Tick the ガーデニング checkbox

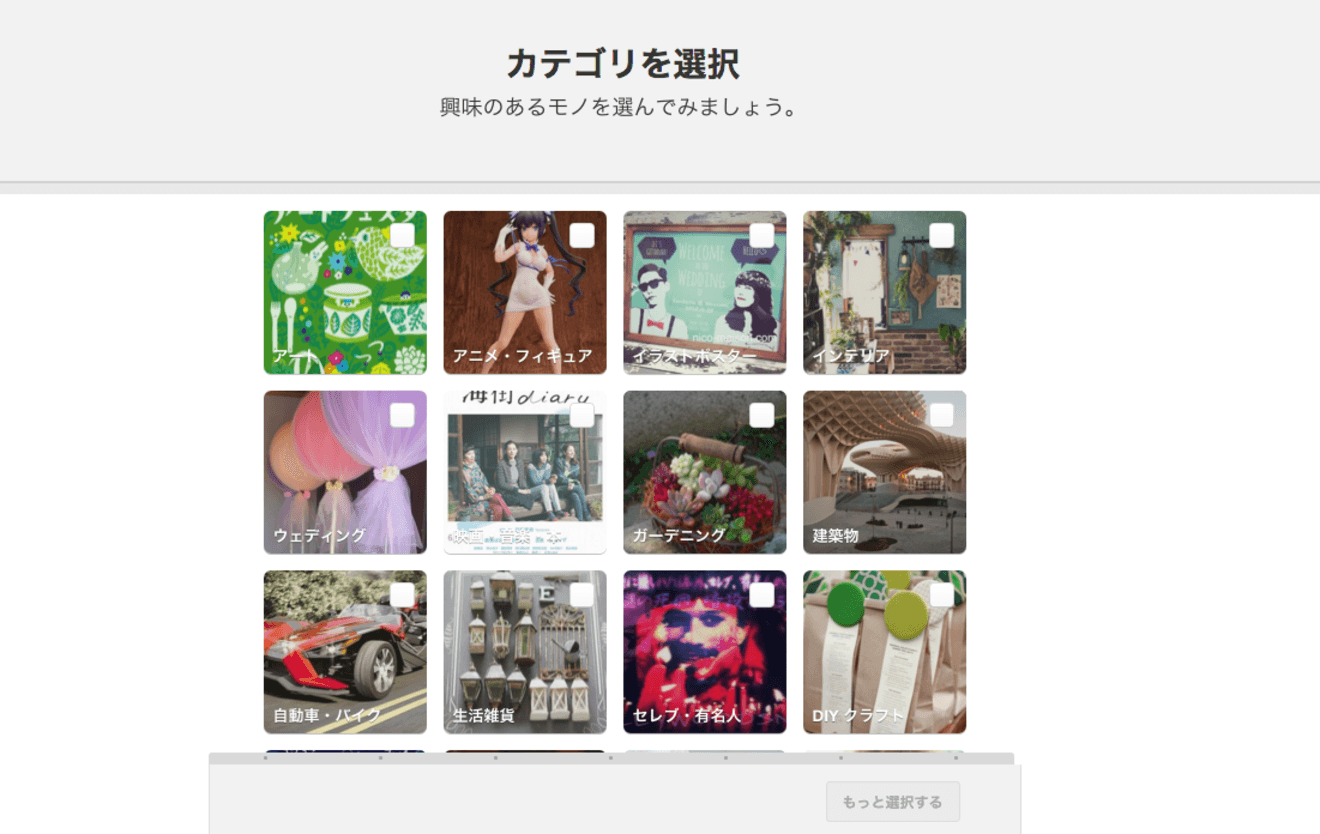(x=762, y=415)
